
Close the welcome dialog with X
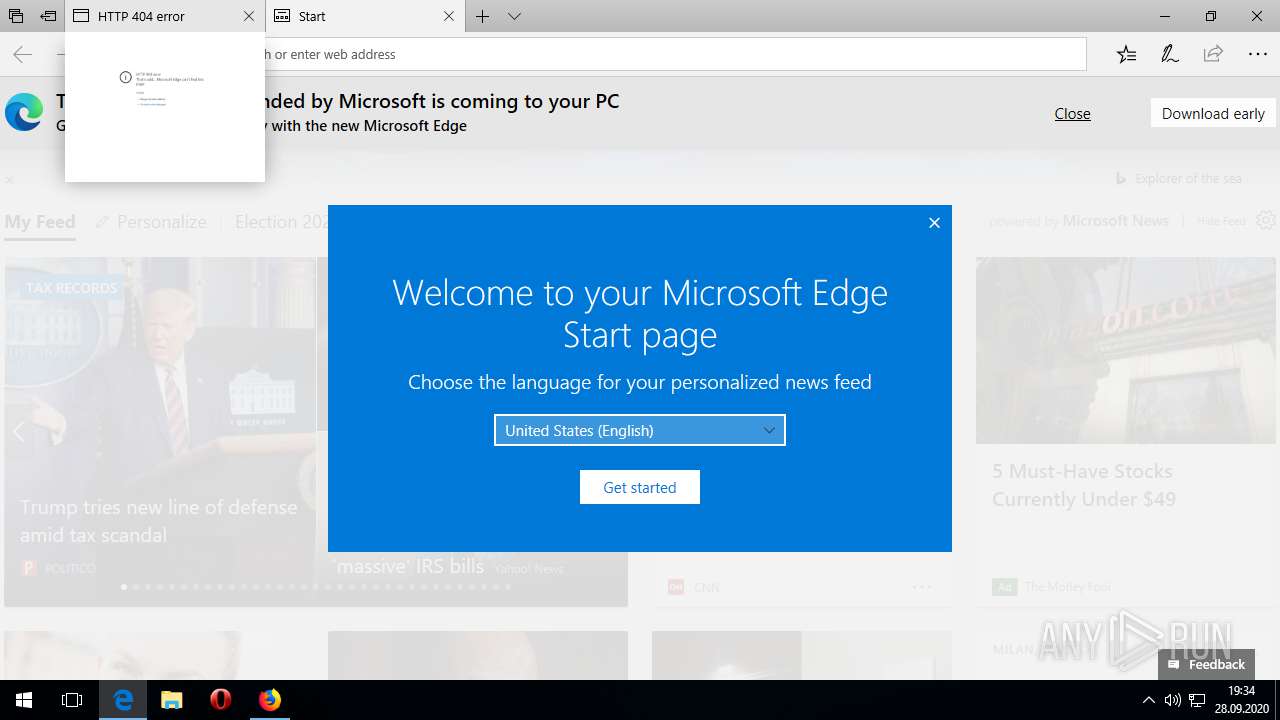(934, 223)
